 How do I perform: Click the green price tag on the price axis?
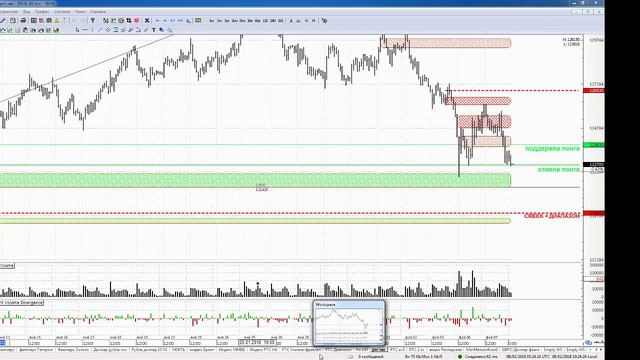pyautogui.click(x=594, y=145)
